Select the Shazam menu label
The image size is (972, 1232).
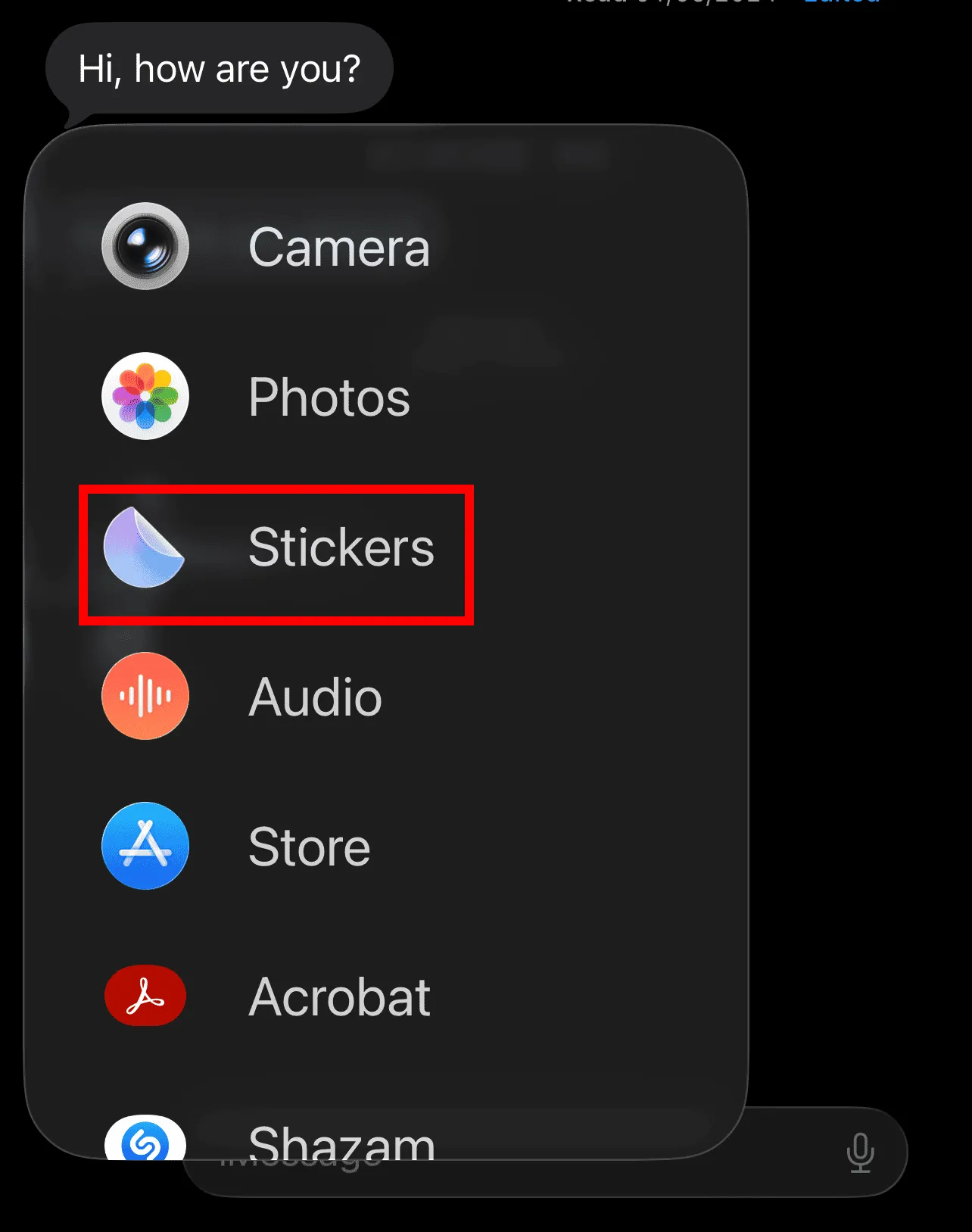click(x=342, y=1142)
